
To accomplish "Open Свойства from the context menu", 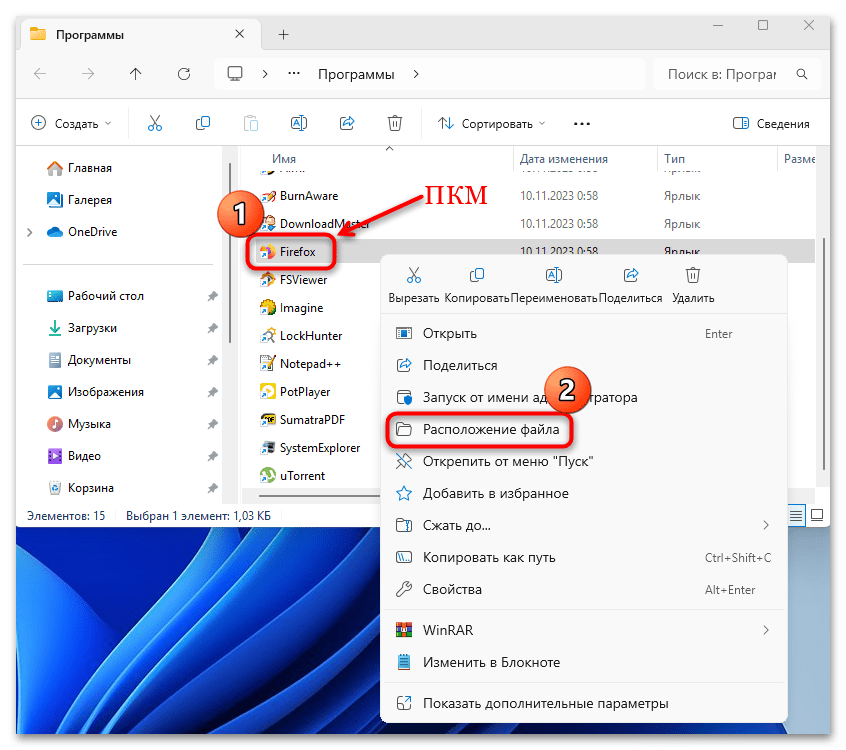I will (583, 589).
